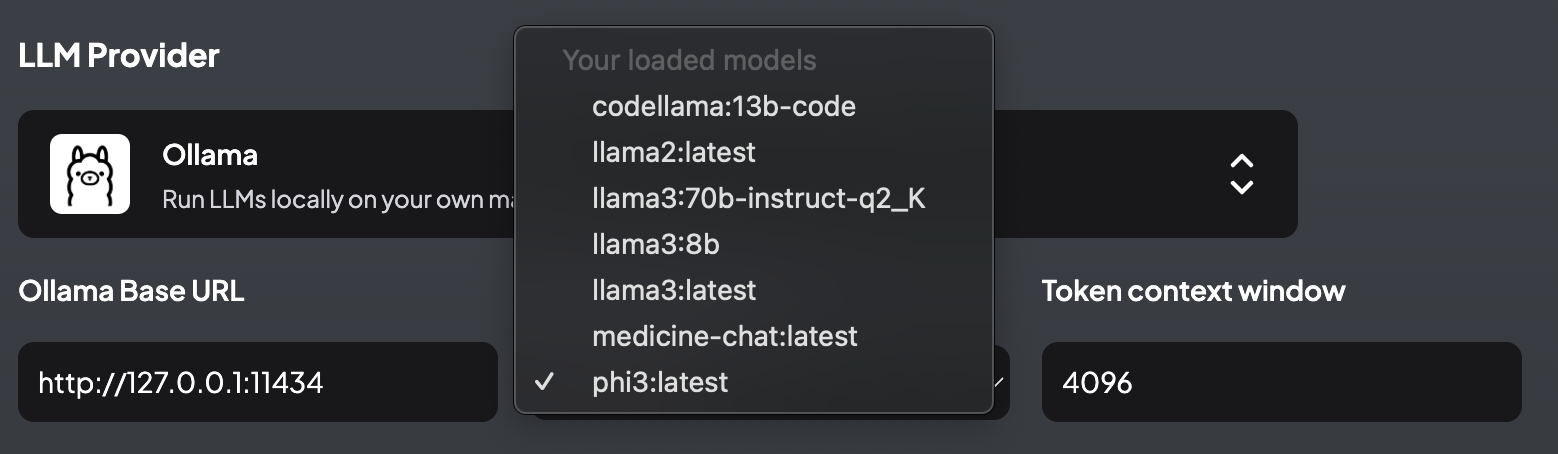
Task: Click the 'Your loaded models' header
Action: (689, 60)
